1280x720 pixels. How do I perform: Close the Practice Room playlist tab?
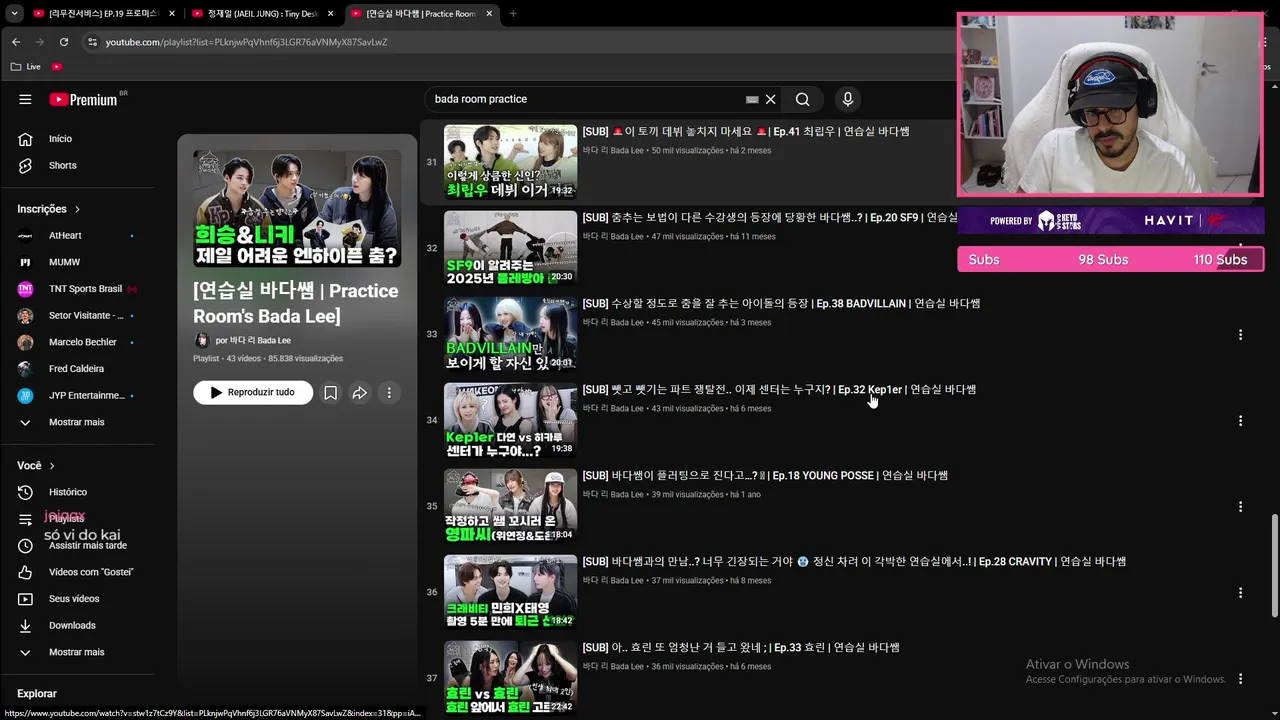(x=489, y=13)
